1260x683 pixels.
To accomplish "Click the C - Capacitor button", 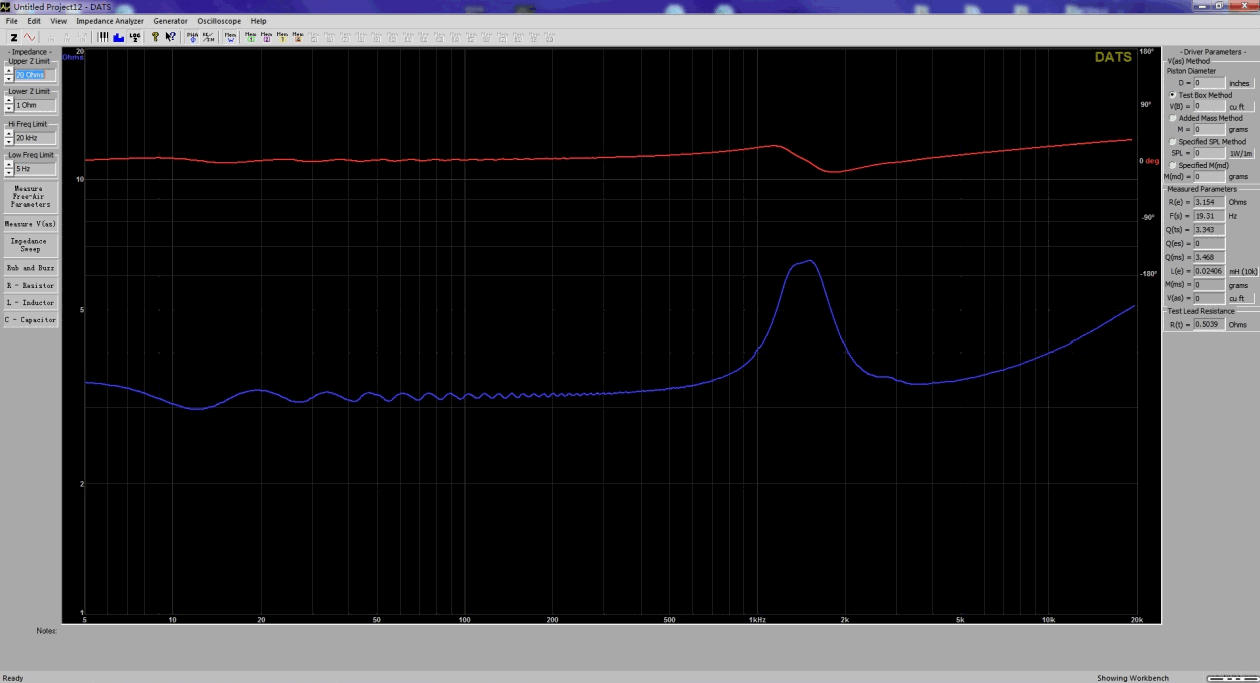I will coord(30,320).
